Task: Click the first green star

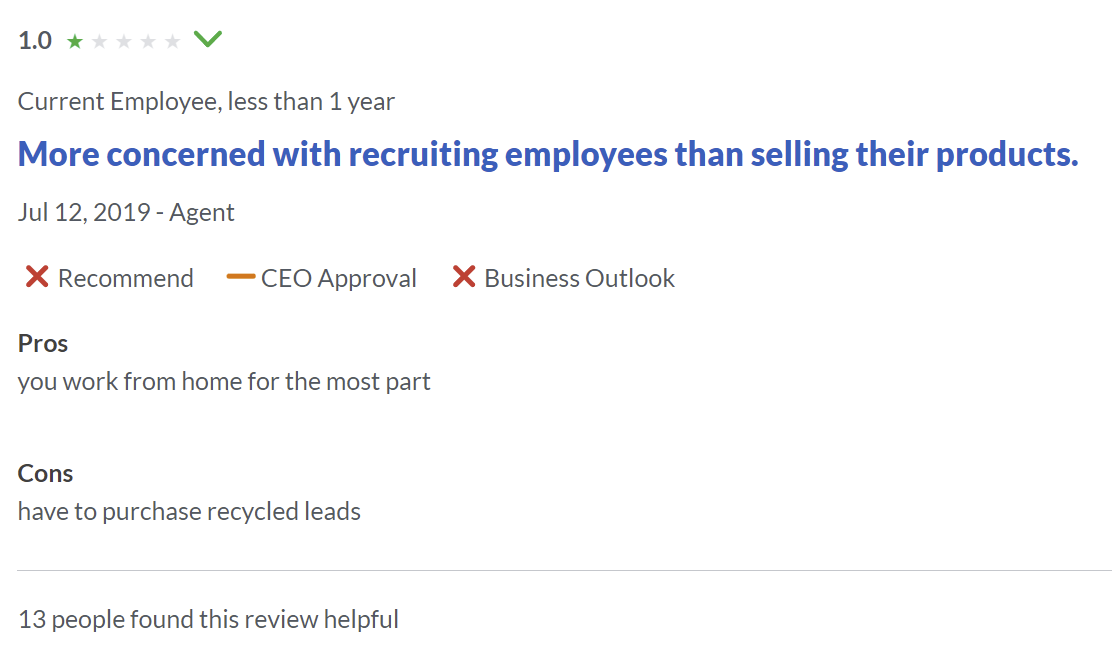Action: coord(75,42)
